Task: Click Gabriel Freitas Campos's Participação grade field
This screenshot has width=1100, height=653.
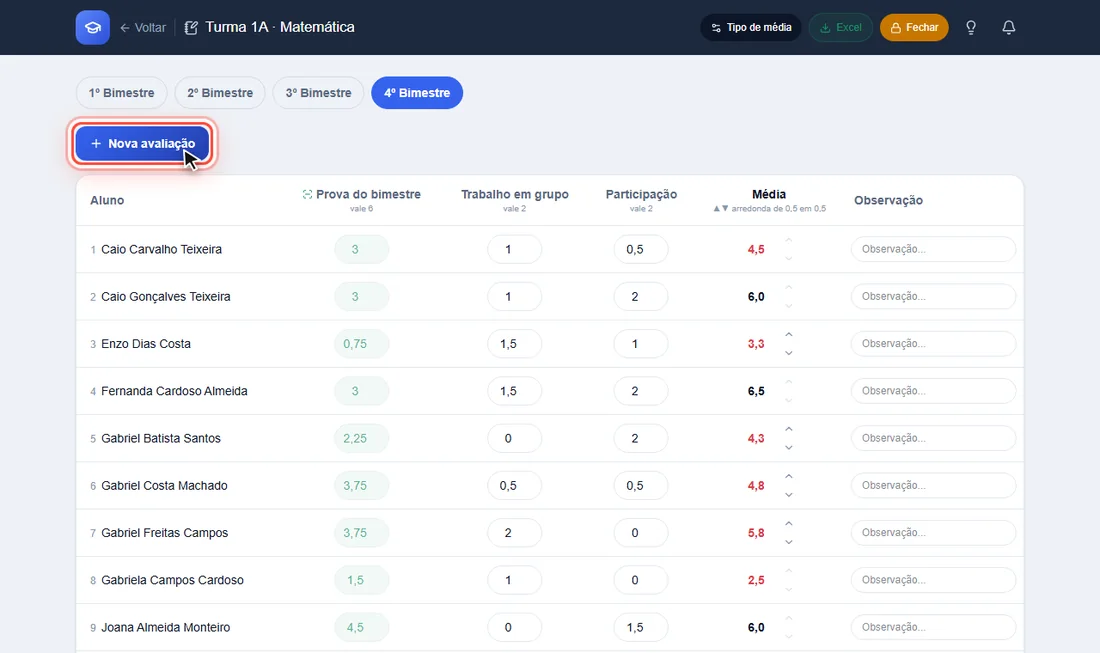Action: tap(640, 533)
